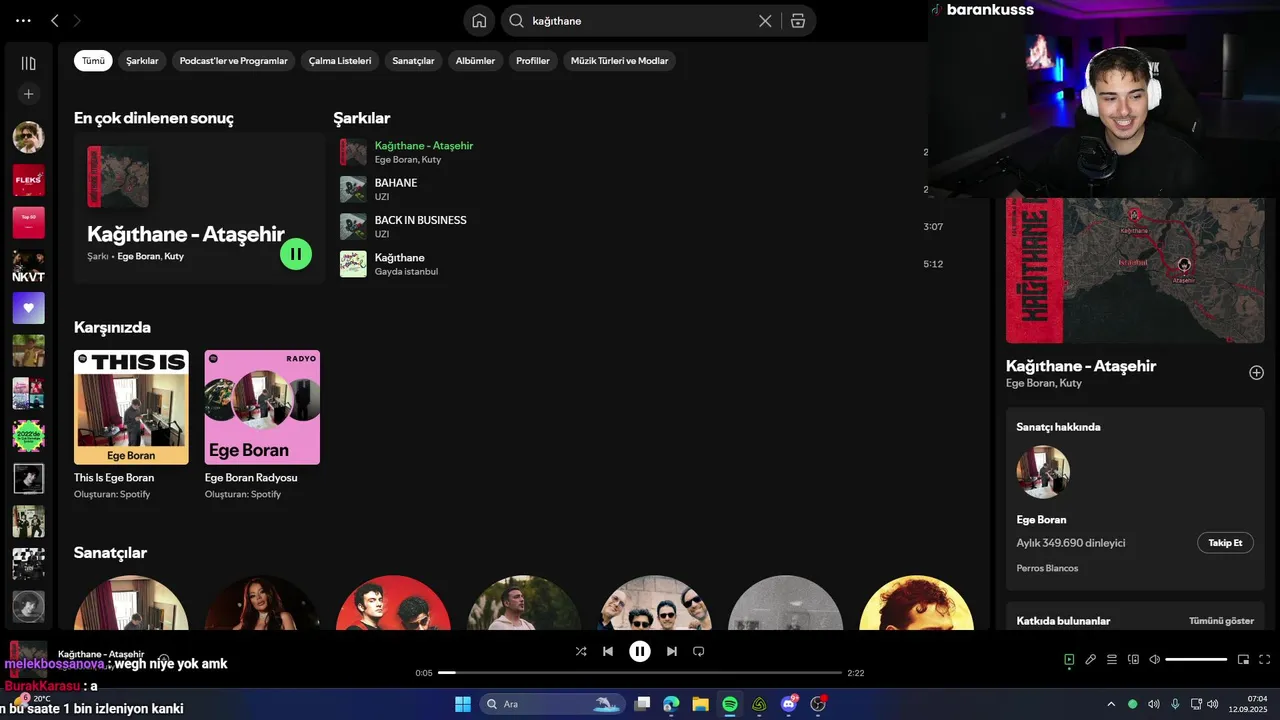This screenshot has height=720, width=1280.
Task: Play Kağıthane by Gayda istanbul
Action: click(635, 264)
